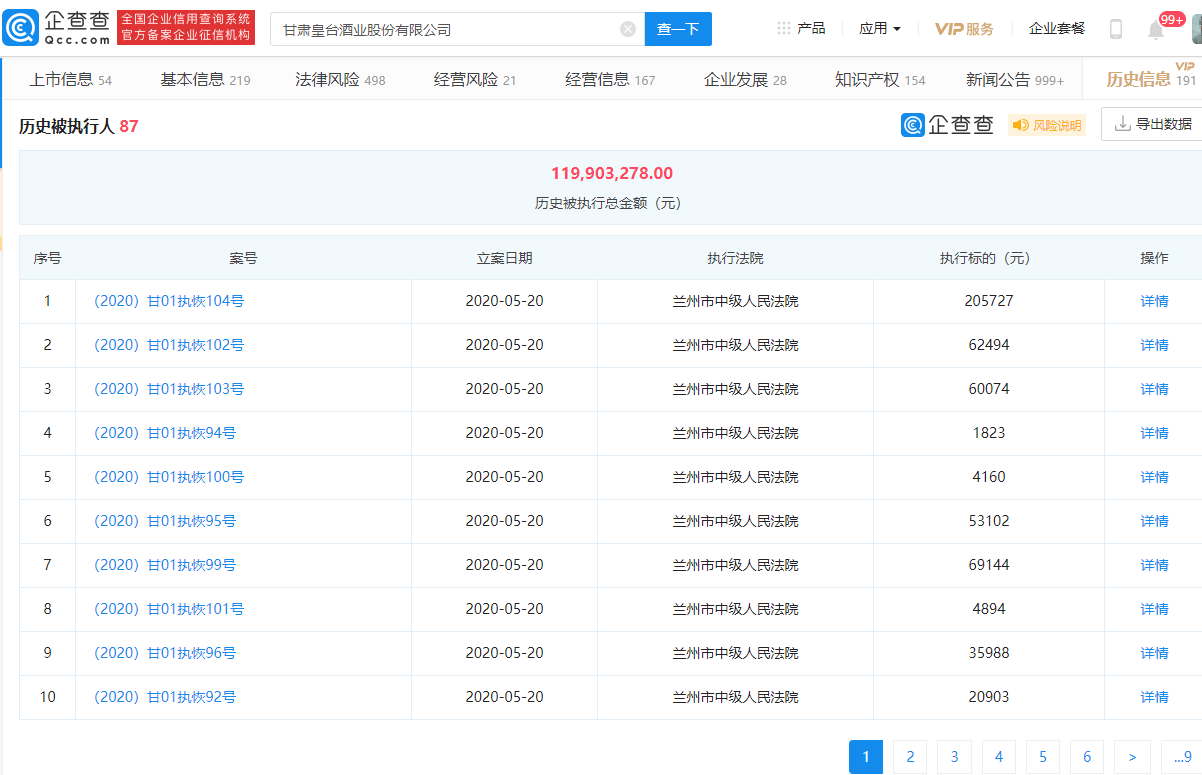Open 企业套餐 link in header
This screenshot has height=775, width=1202.
click(1057, 28)
